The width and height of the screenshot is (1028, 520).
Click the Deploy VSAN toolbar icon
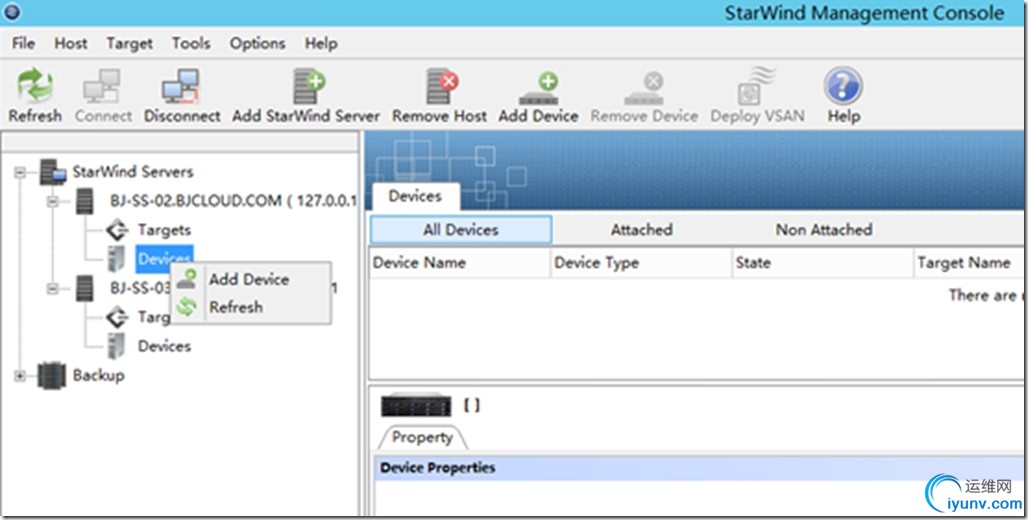[x=756, y=86]
